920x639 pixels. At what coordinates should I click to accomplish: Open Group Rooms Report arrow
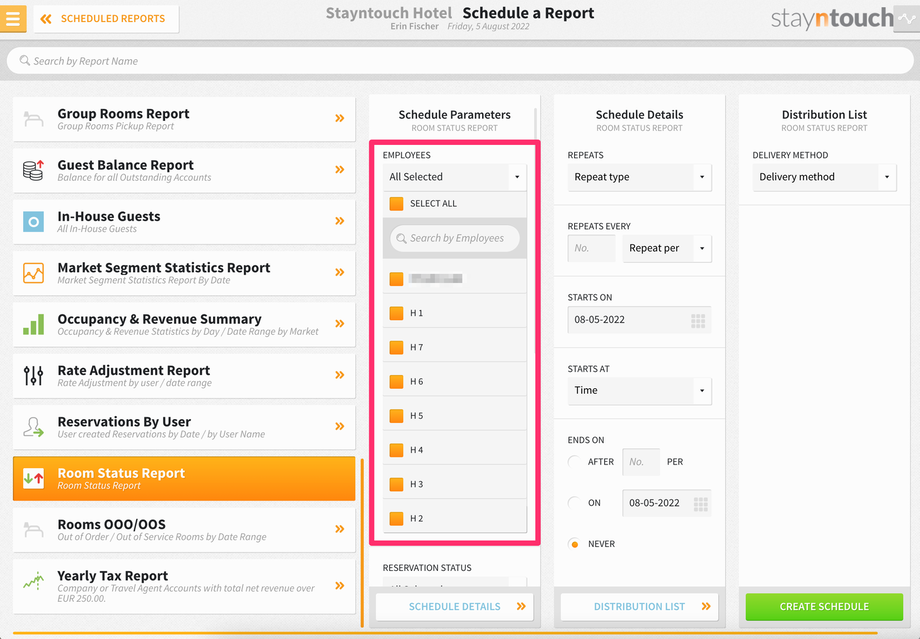click(340, 119)
